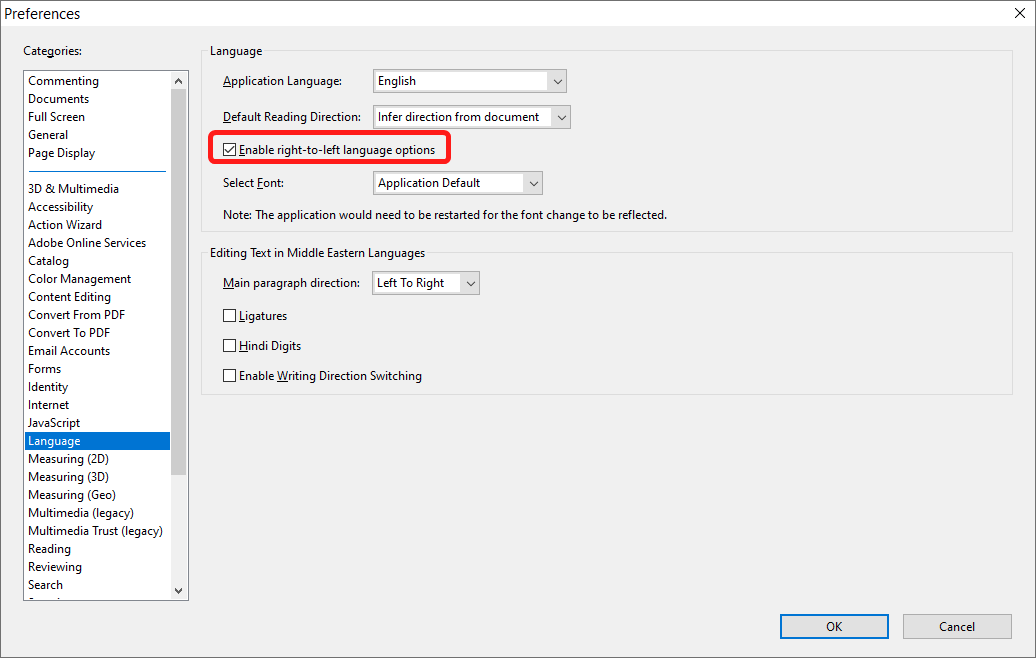1036x658 pixels.
Task: Enable Writing Direction Switching checkbox
Action: [230, 376]
